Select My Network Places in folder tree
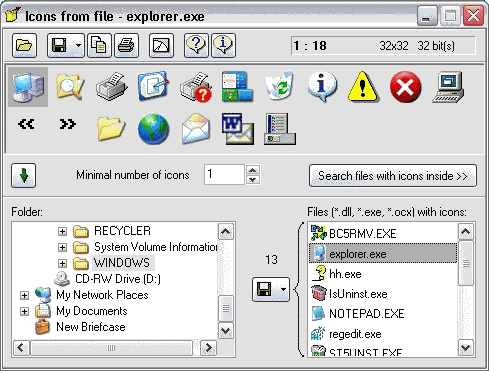This screenshot has width=489, height=371. click(x=102, y=295)
